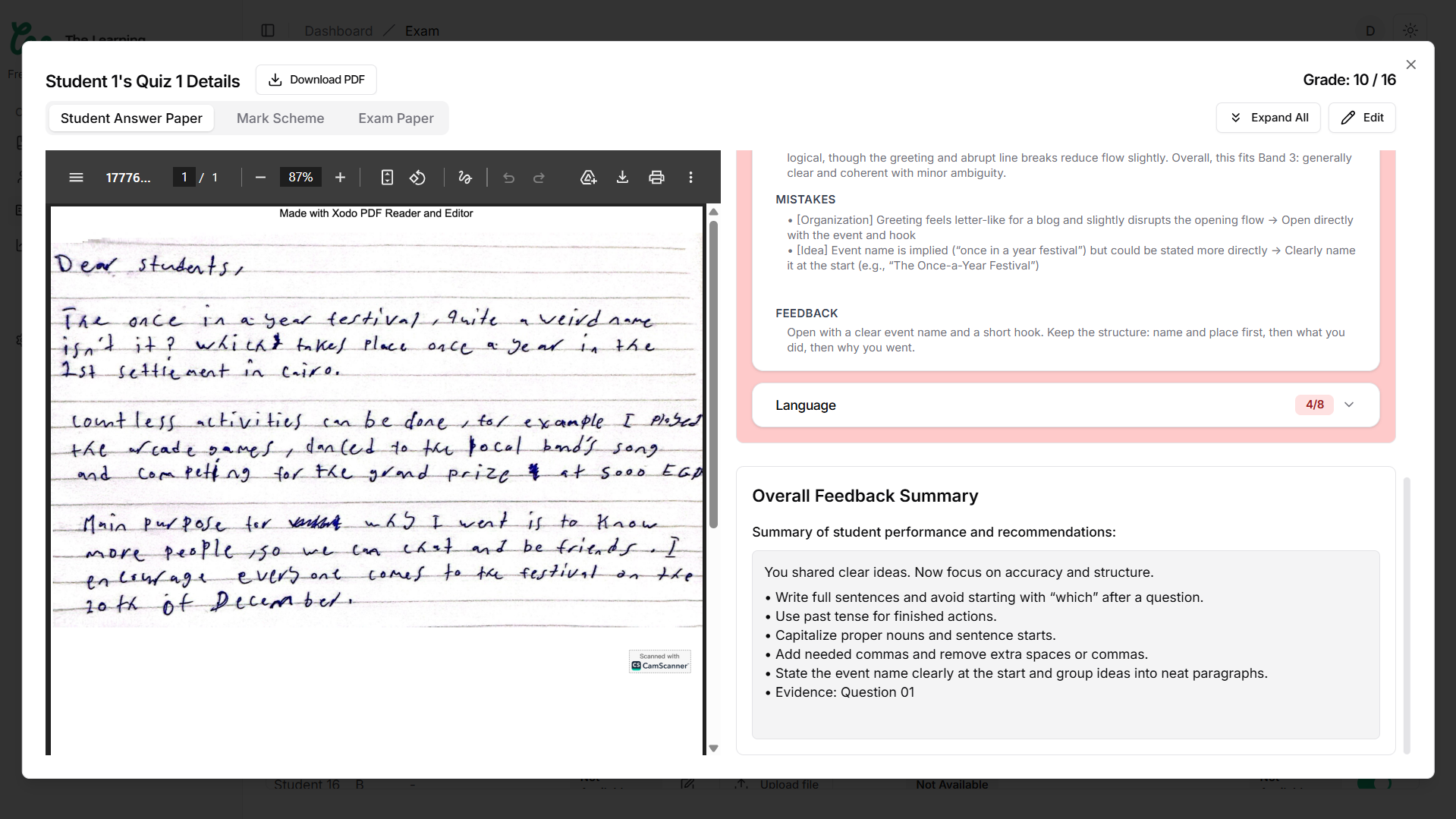Zoom out with the minus icon
Viewport: 1456px width, 819px height.
tap(260, 178)
